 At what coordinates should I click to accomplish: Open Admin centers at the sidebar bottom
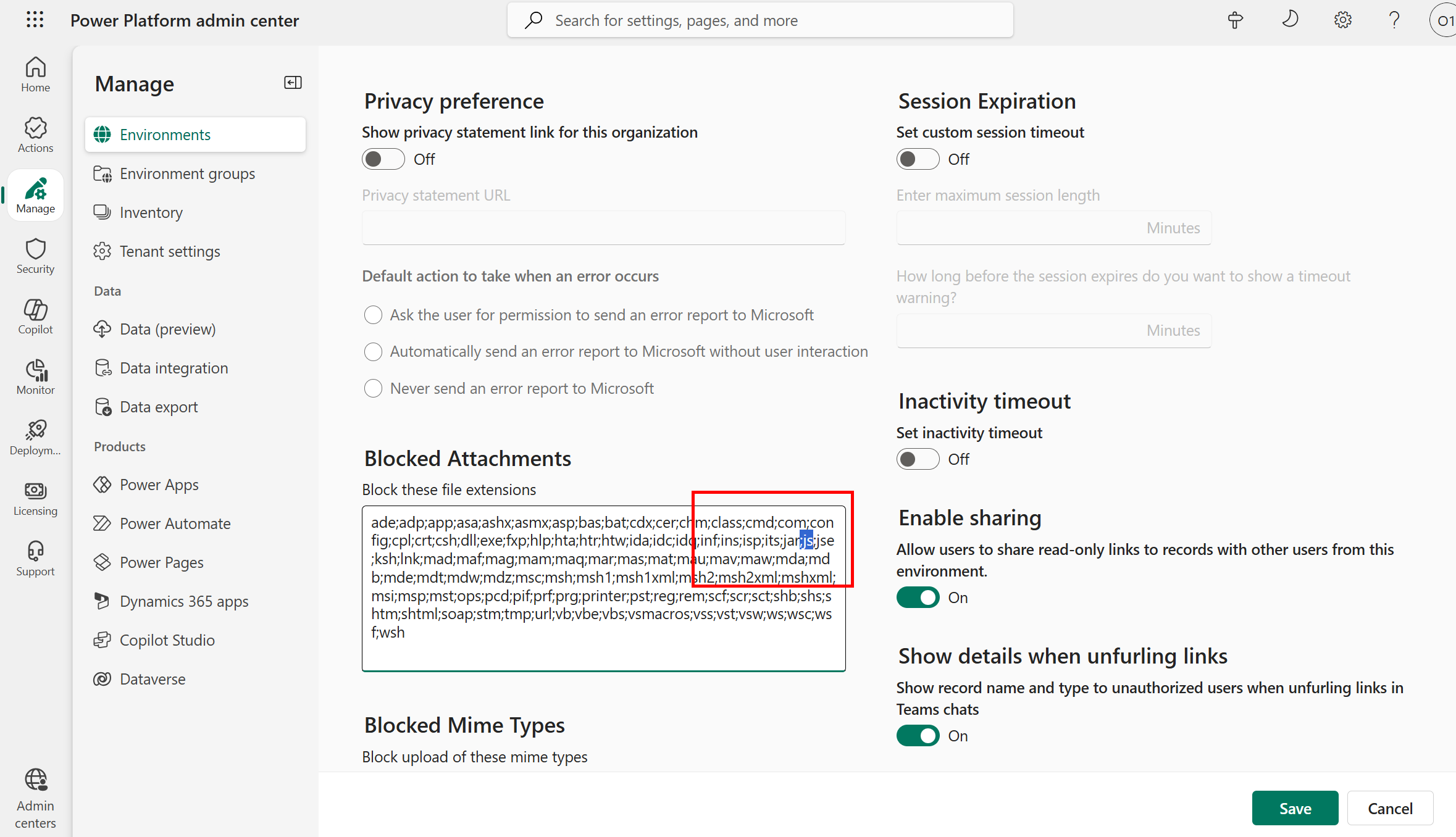35,797
